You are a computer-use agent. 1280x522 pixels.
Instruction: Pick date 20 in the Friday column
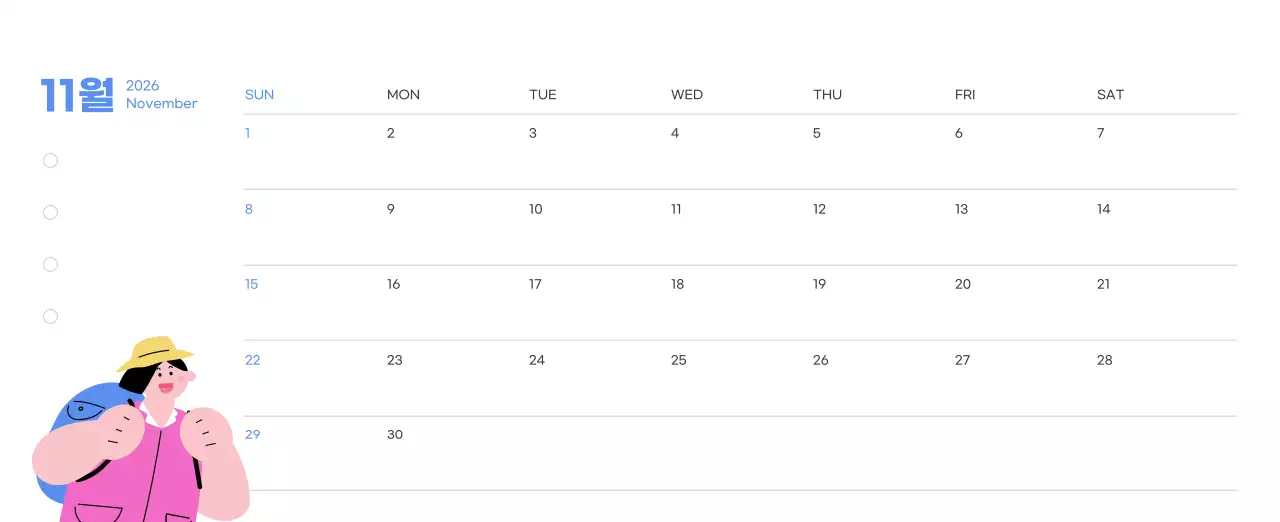pos(963,284)
